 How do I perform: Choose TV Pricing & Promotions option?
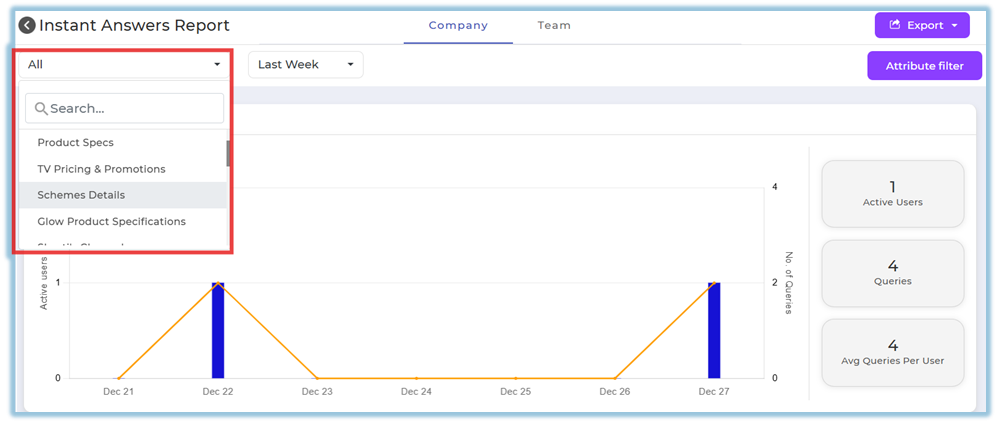[101, 169]
